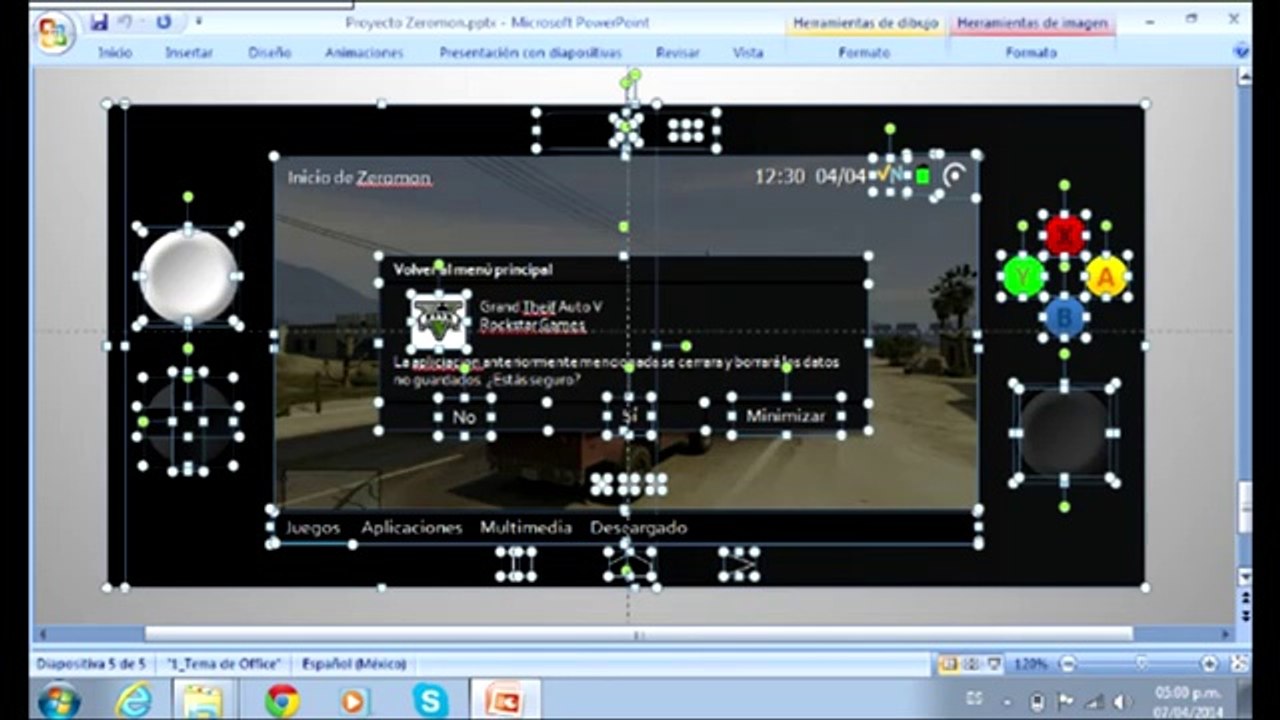
Task: Select the Juegos menu item
Action: tap(313, 527)
